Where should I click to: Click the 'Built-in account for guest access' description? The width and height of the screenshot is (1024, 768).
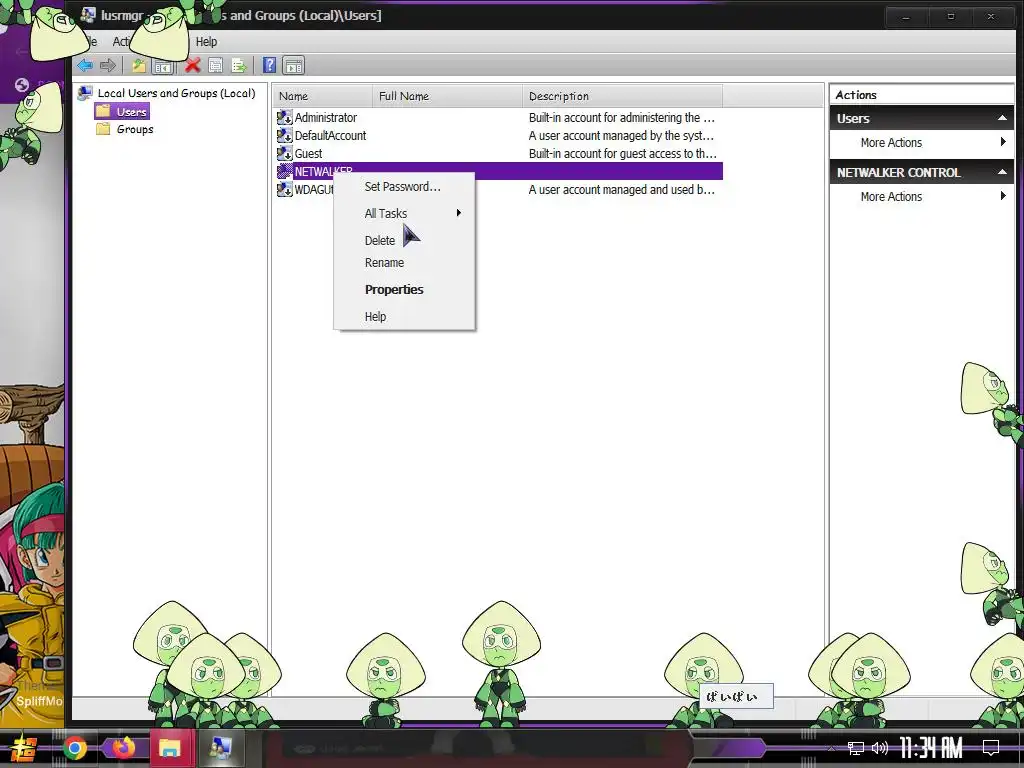tap(622, 153)
